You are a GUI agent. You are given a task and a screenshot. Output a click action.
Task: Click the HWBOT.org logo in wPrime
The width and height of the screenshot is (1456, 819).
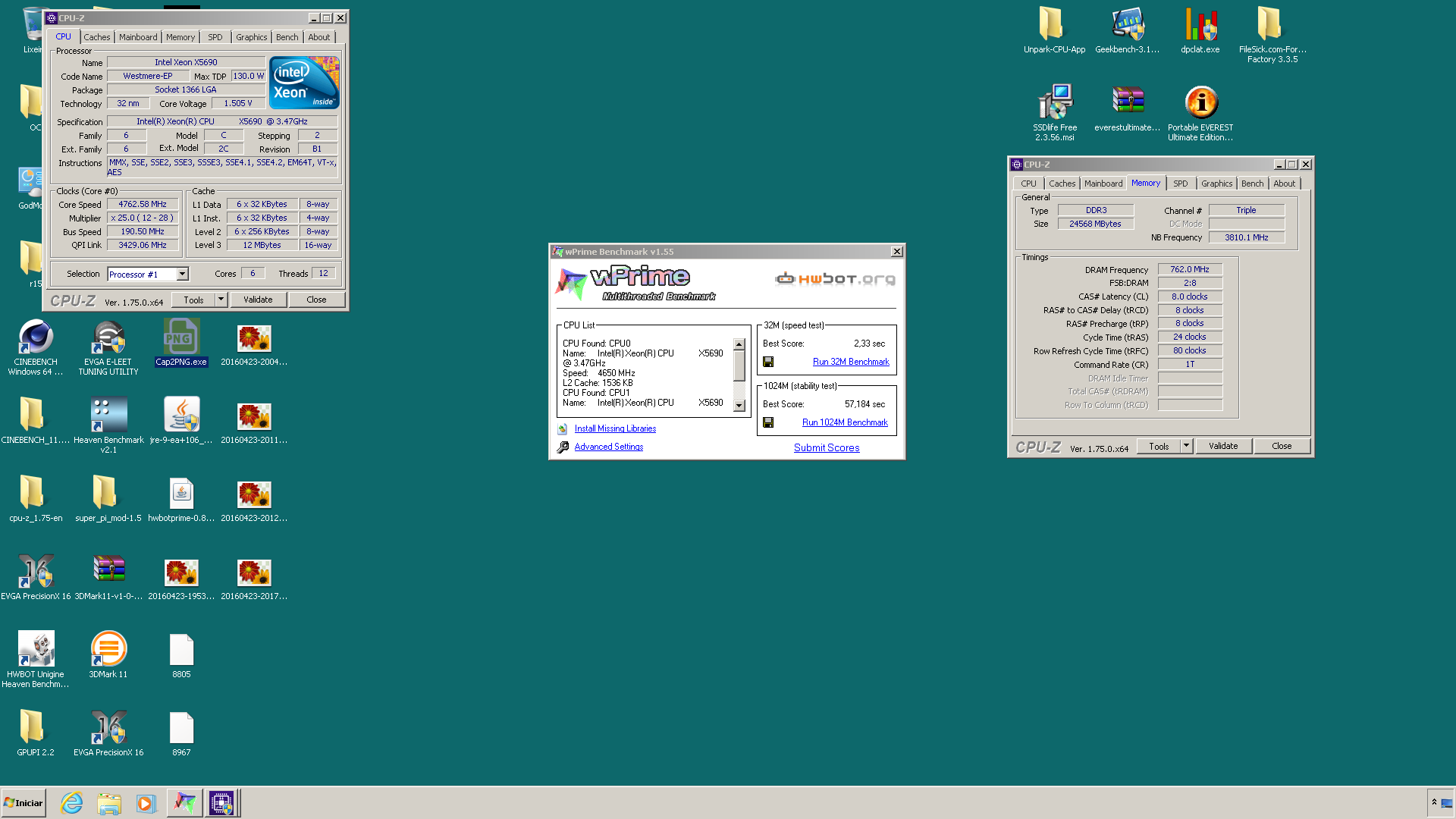(x=835, y=279)
